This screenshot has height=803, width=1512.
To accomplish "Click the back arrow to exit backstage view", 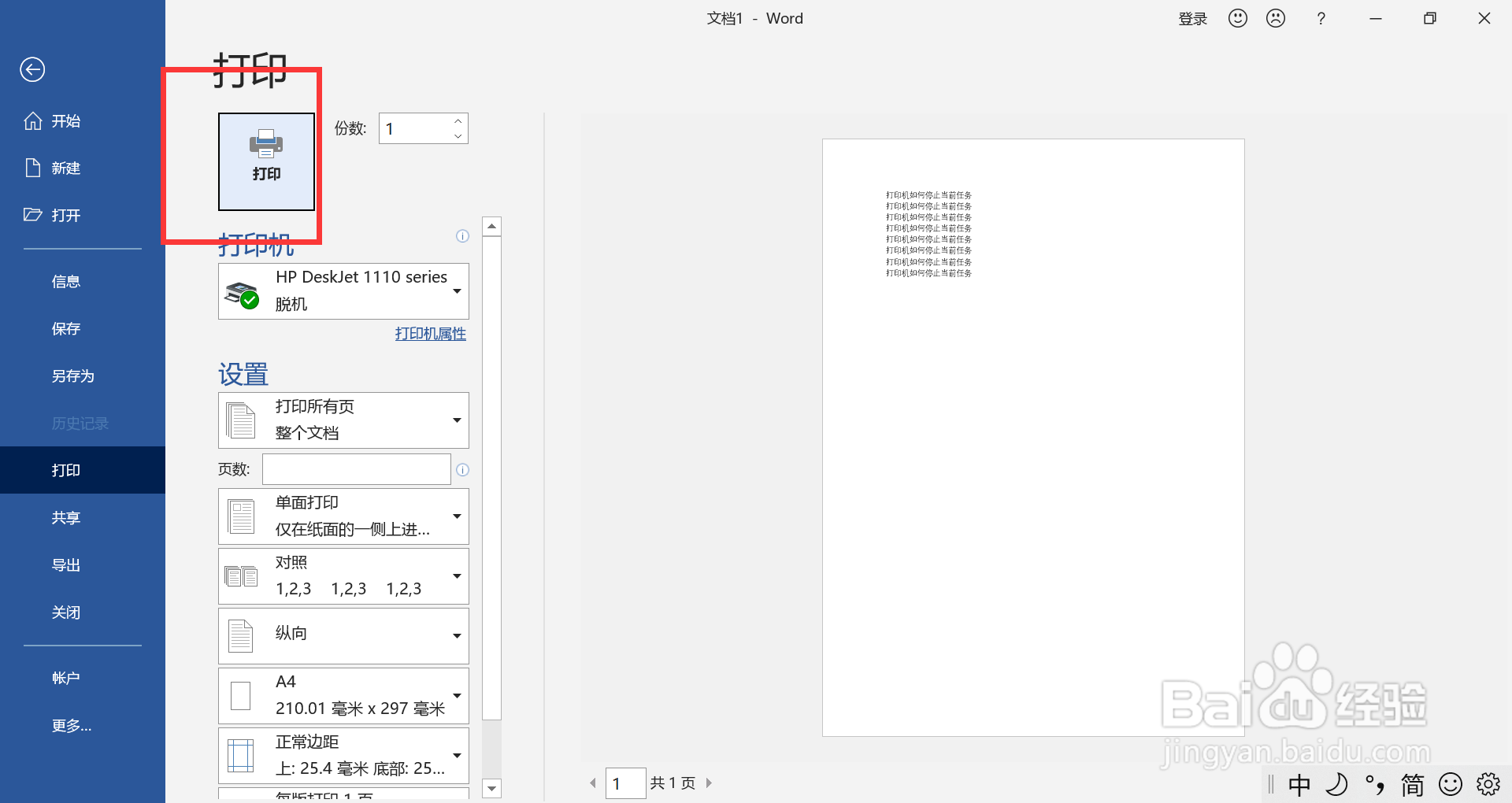I will (x=32, y=70).
